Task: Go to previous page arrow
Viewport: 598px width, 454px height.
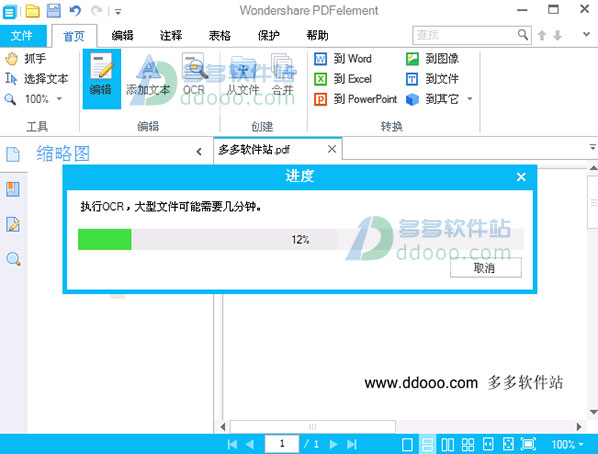Action: (x=250, y=444)
